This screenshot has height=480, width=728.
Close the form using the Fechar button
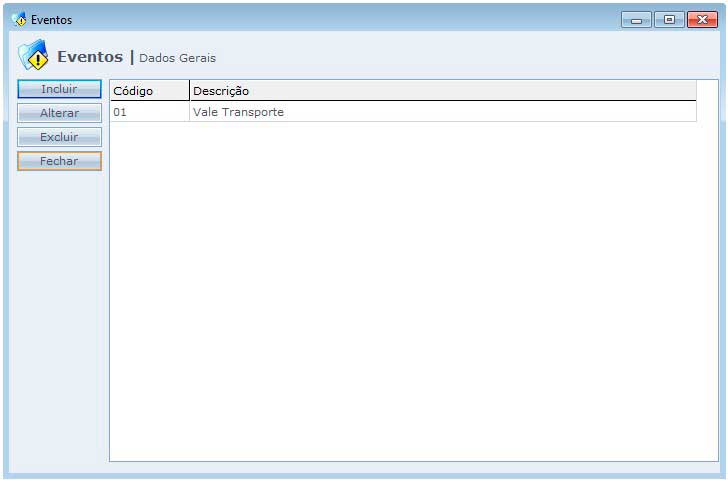59,161
